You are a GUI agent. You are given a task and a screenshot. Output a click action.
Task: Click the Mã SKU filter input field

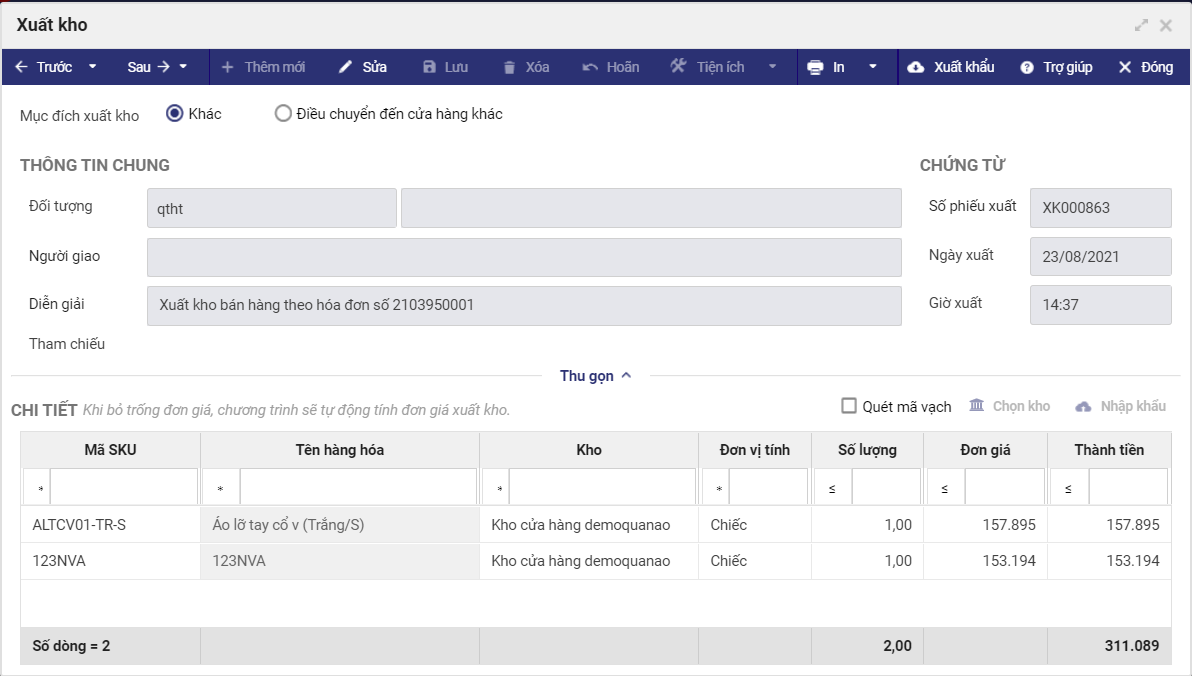tap(123, 487)
